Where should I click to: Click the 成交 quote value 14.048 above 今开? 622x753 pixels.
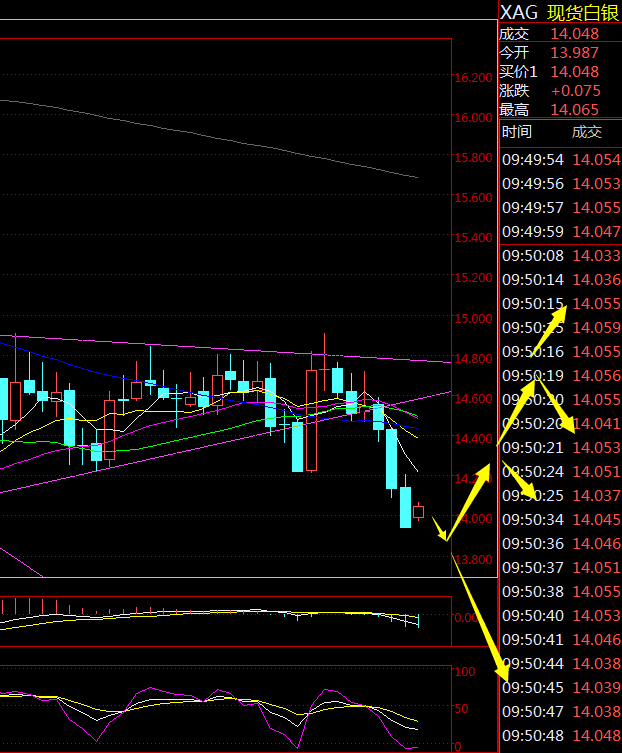[574, 34]
